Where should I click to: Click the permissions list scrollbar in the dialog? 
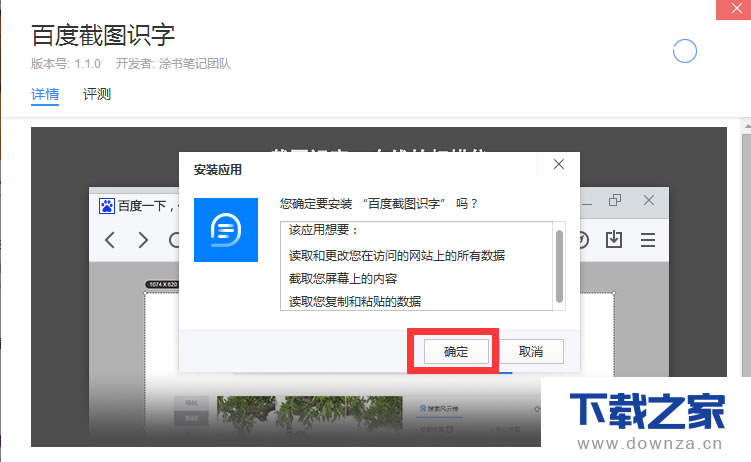559,266
